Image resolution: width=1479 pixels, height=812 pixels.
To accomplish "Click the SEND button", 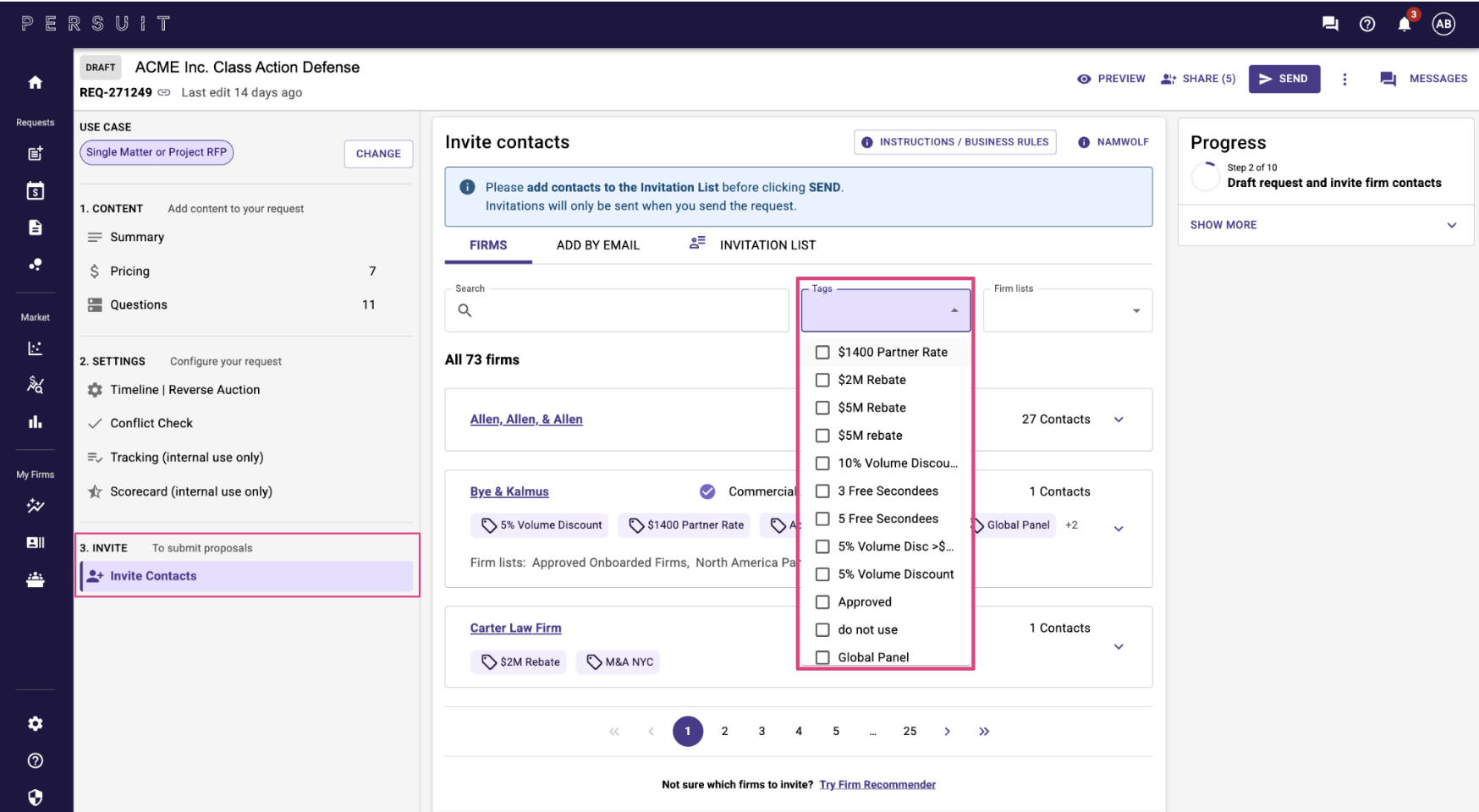I will pos(1284,79).
